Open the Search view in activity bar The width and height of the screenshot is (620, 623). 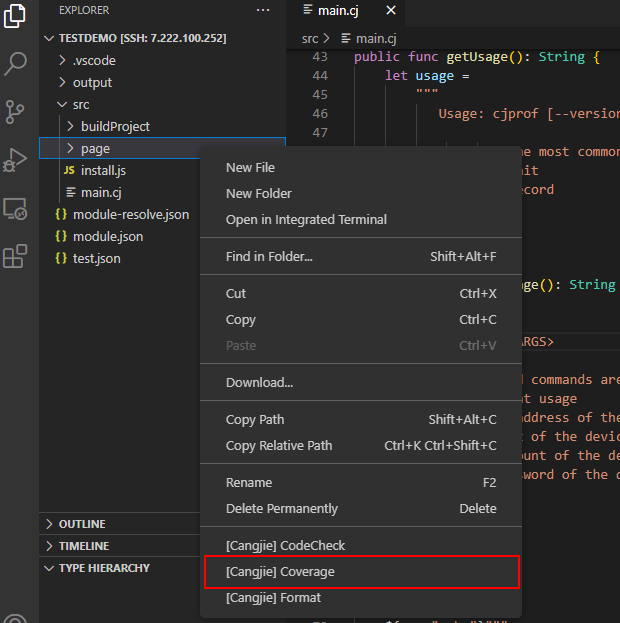16,64
